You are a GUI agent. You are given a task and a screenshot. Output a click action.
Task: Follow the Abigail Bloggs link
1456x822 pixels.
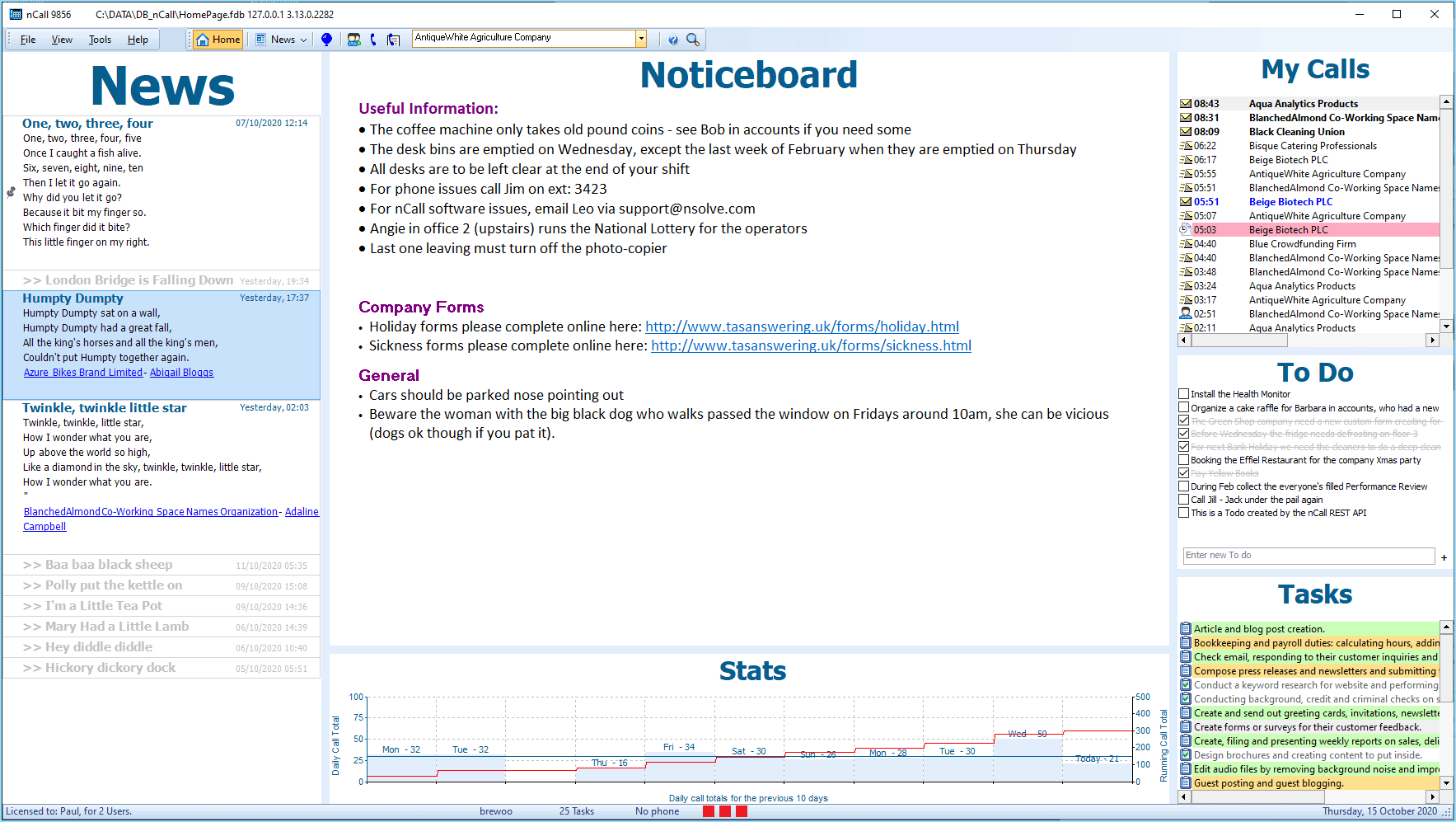point(181,373)
